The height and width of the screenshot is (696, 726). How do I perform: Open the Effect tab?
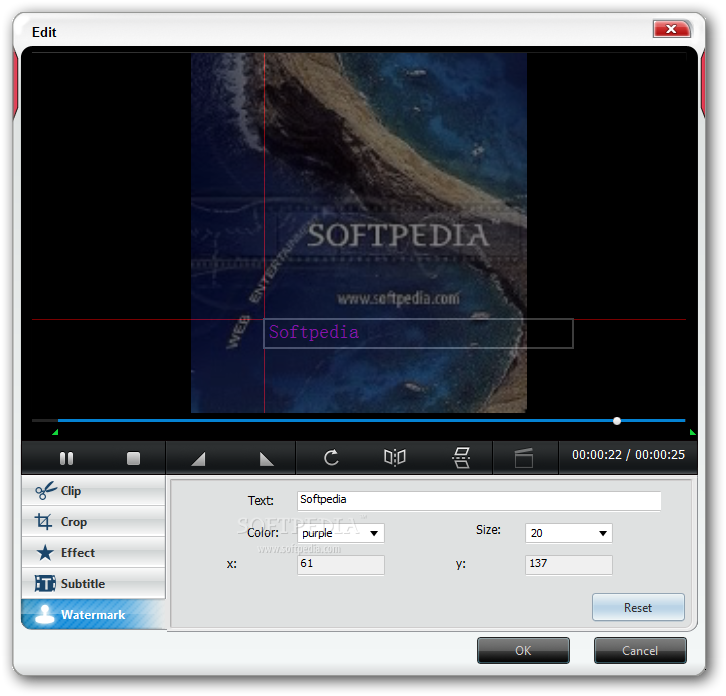93,552
